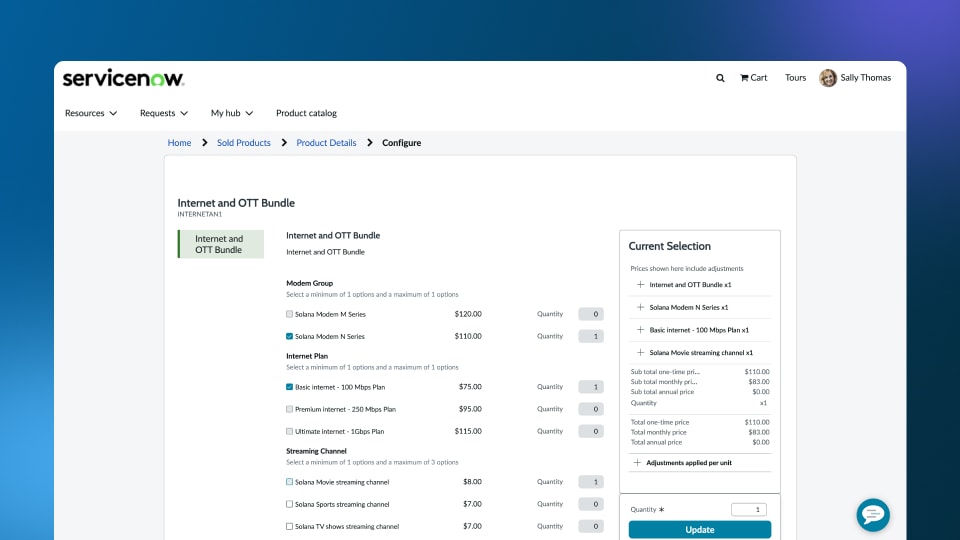Click the bundle Quantity input in Current Selection
This screenshot has height=540, width=960.
749,509
